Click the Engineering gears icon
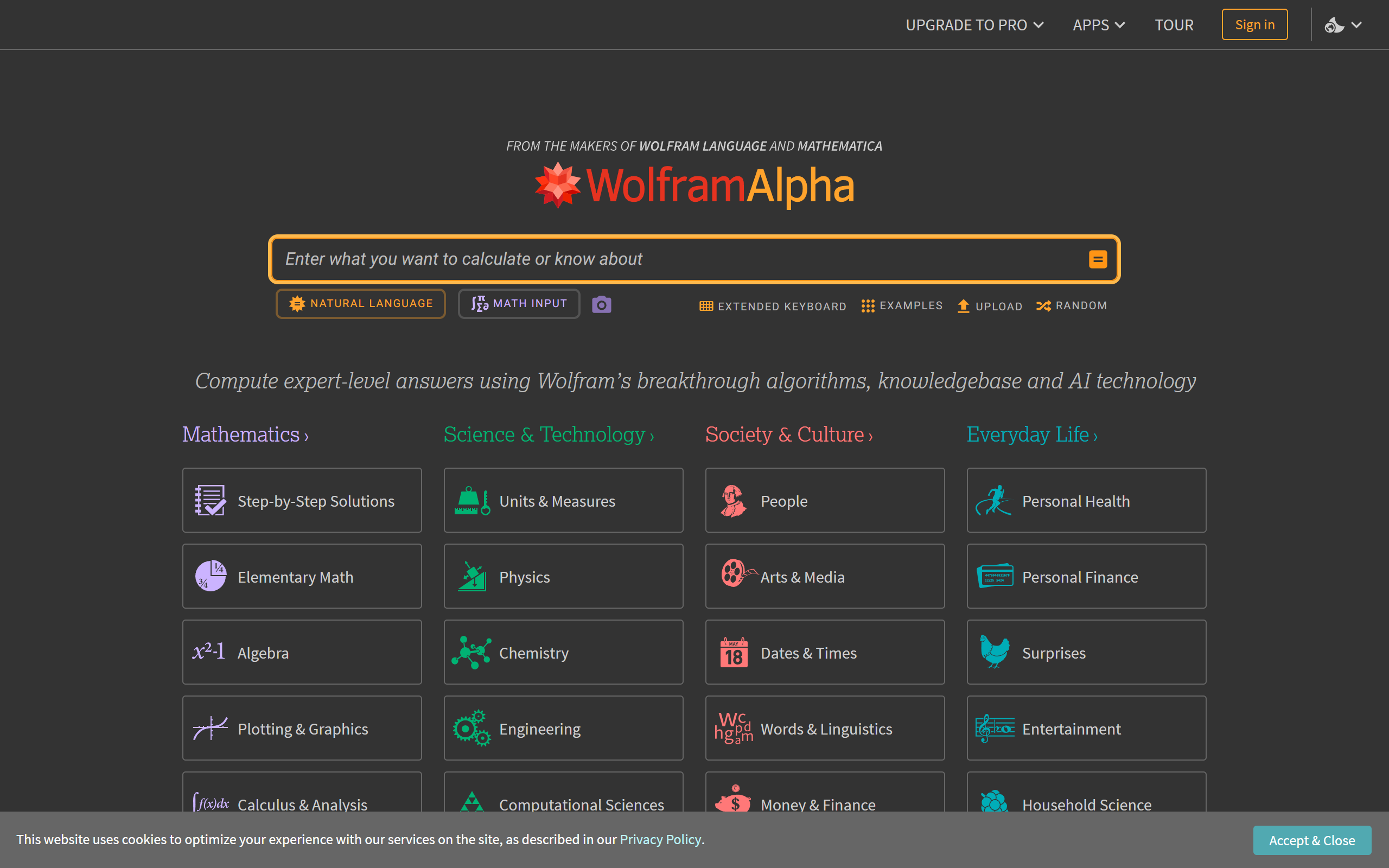This screenshot has width=1389, height=868. point(472,728)
